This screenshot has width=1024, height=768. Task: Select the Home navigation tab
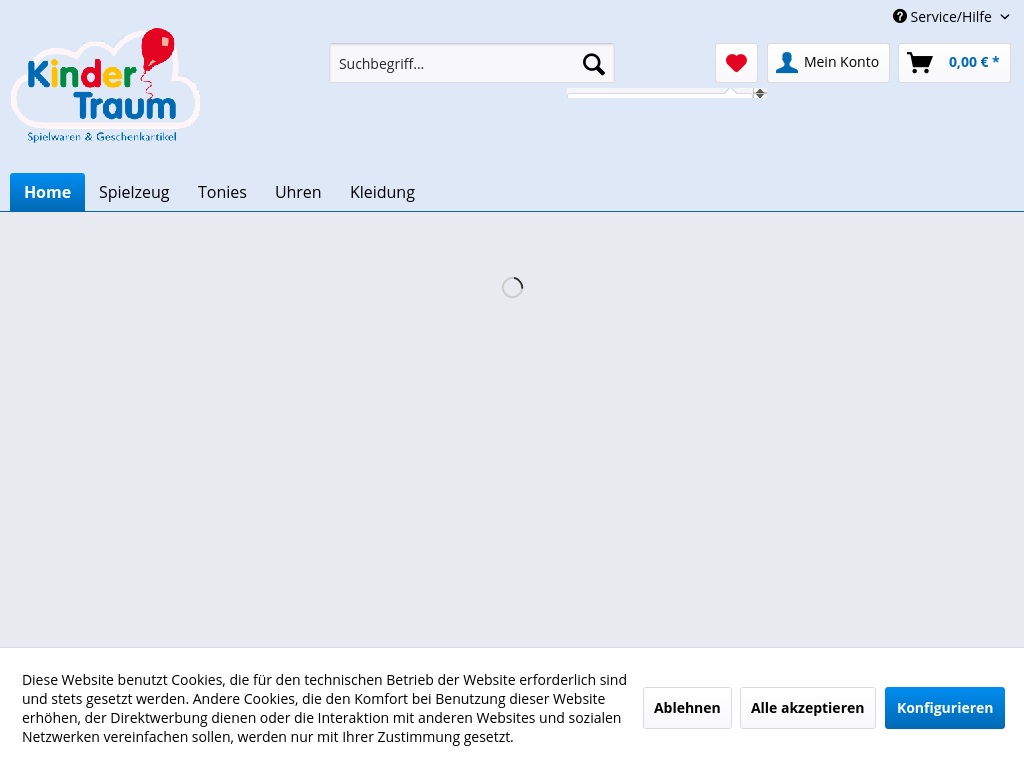tap(47, 192)
